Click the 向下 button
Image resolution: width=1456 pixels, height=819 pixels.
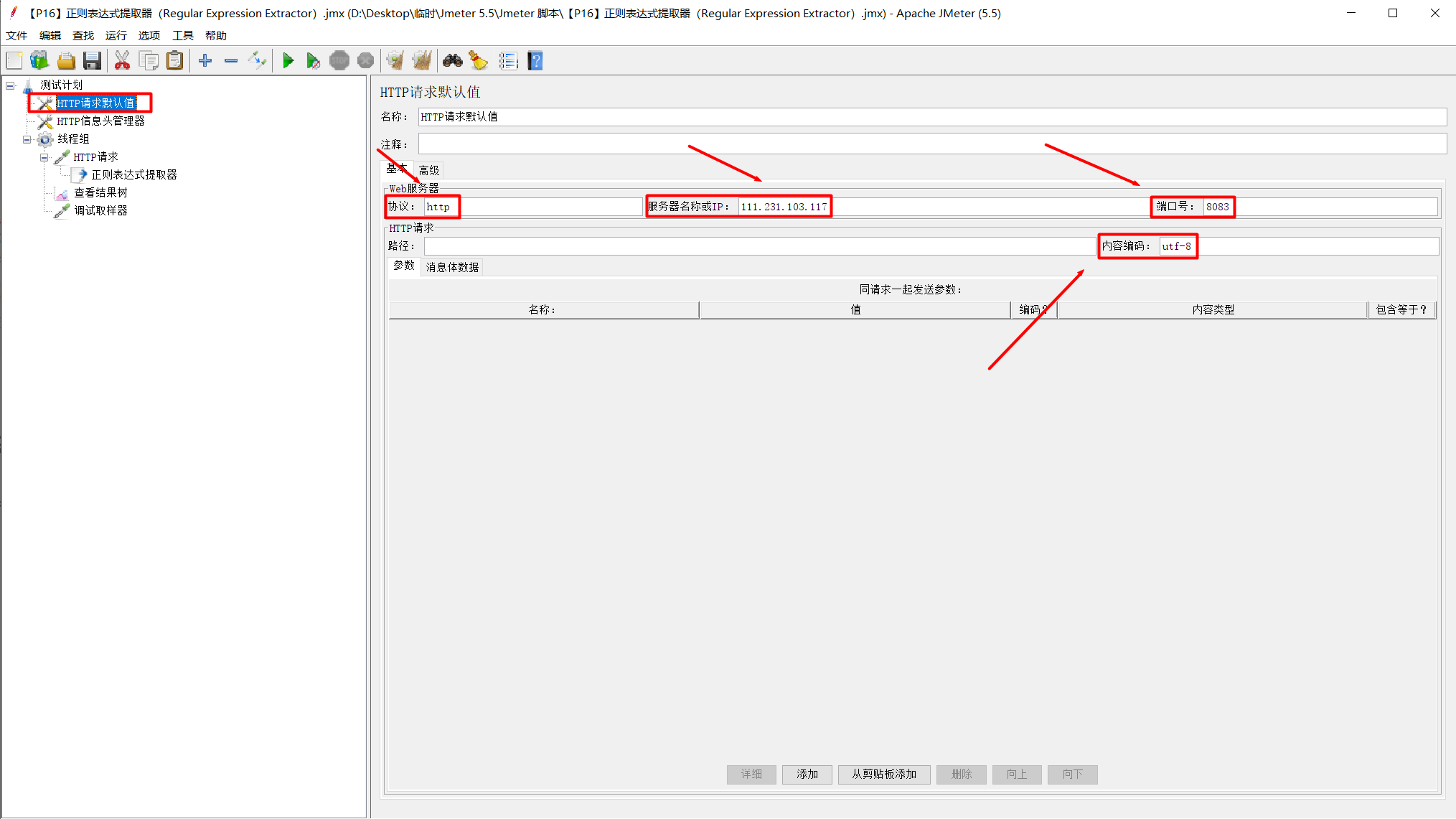tap(1073, 774)
